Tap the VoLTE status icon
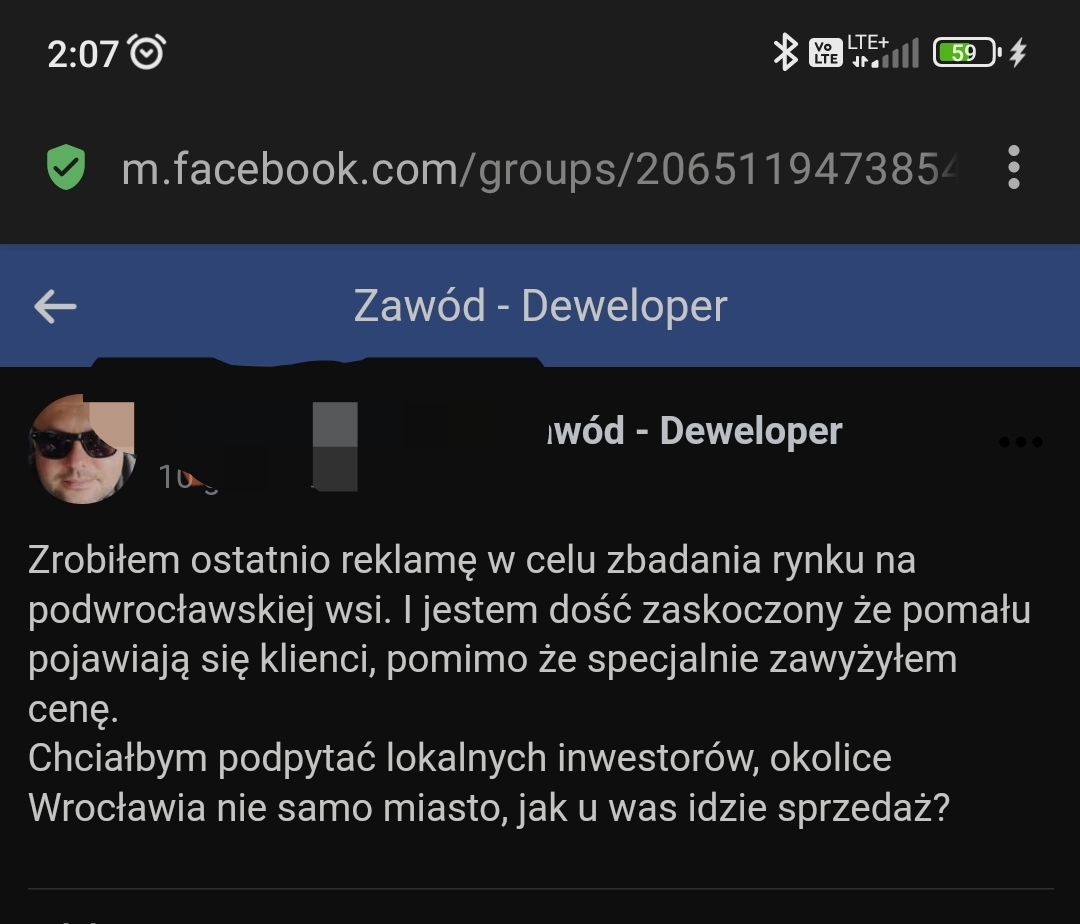 (825, 53)
